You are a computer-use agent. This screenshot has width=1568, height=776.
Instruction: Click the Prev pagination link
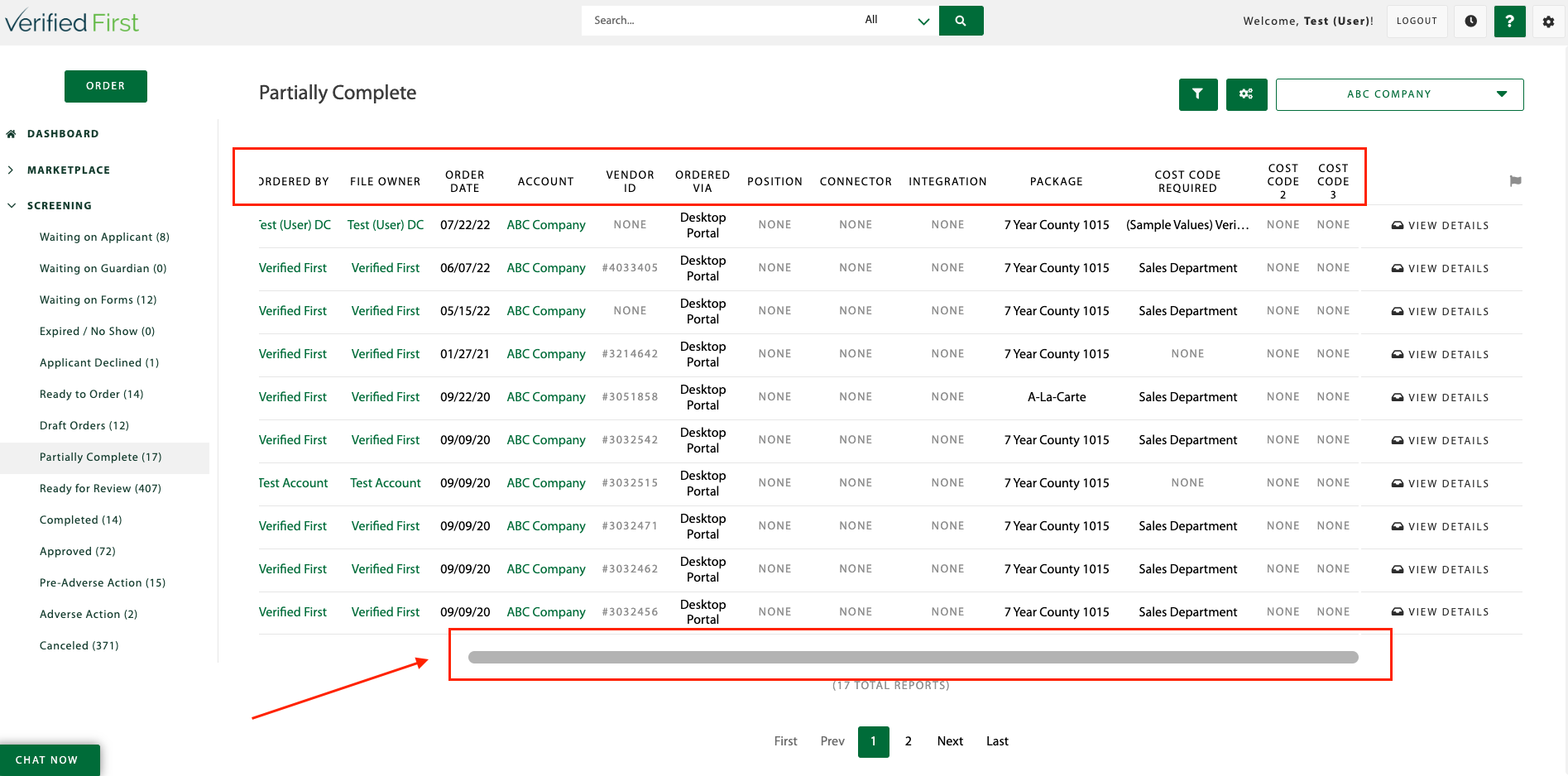tap(832, 741)
